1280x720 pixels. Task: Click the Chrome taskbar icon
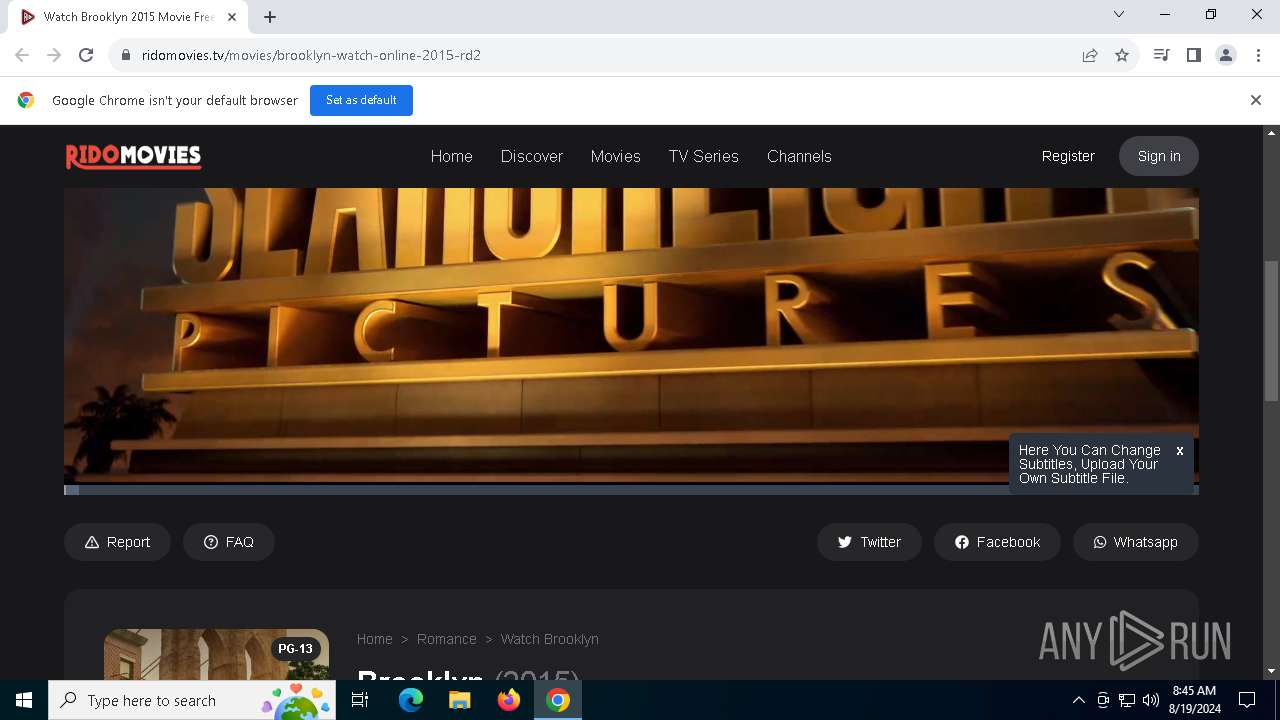coord(558,700)
